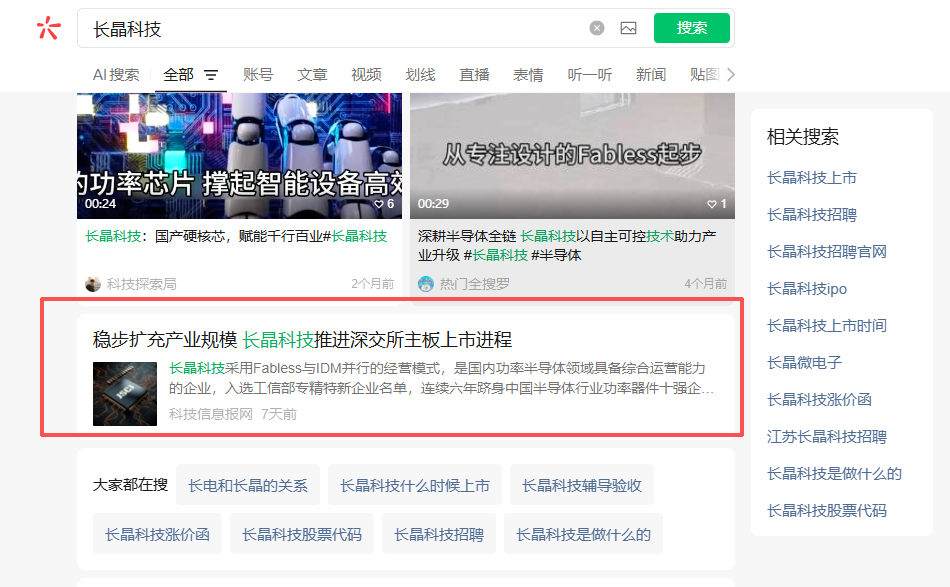Click the green 搜索 button
This screenshot has height=587, width=950.
click(x=691, y=28)
